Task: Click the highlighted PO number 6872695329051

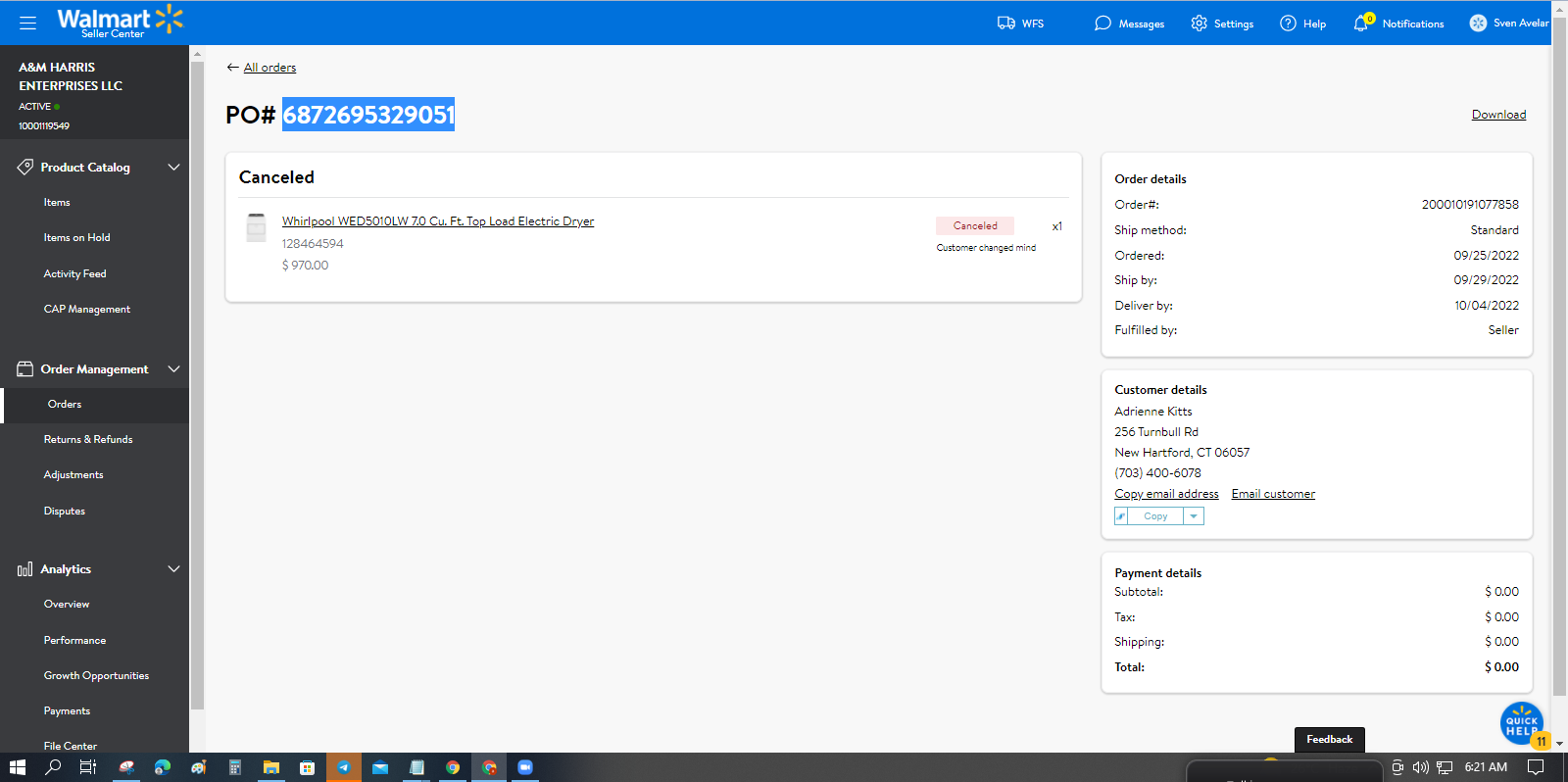Action: [x=368, y=115]
